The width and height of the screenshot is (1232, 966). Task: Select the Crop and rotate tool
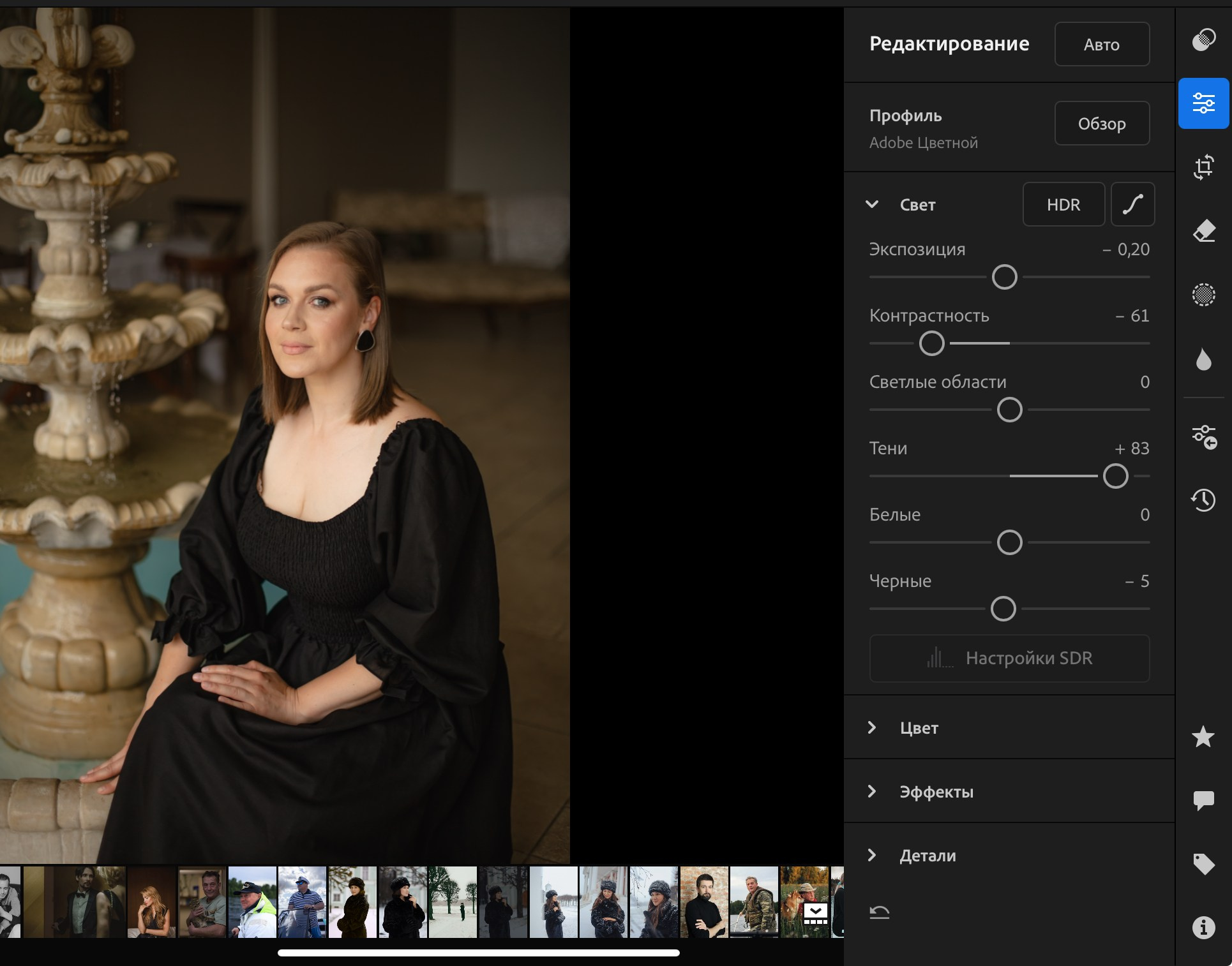click(x=1203, y=167)
